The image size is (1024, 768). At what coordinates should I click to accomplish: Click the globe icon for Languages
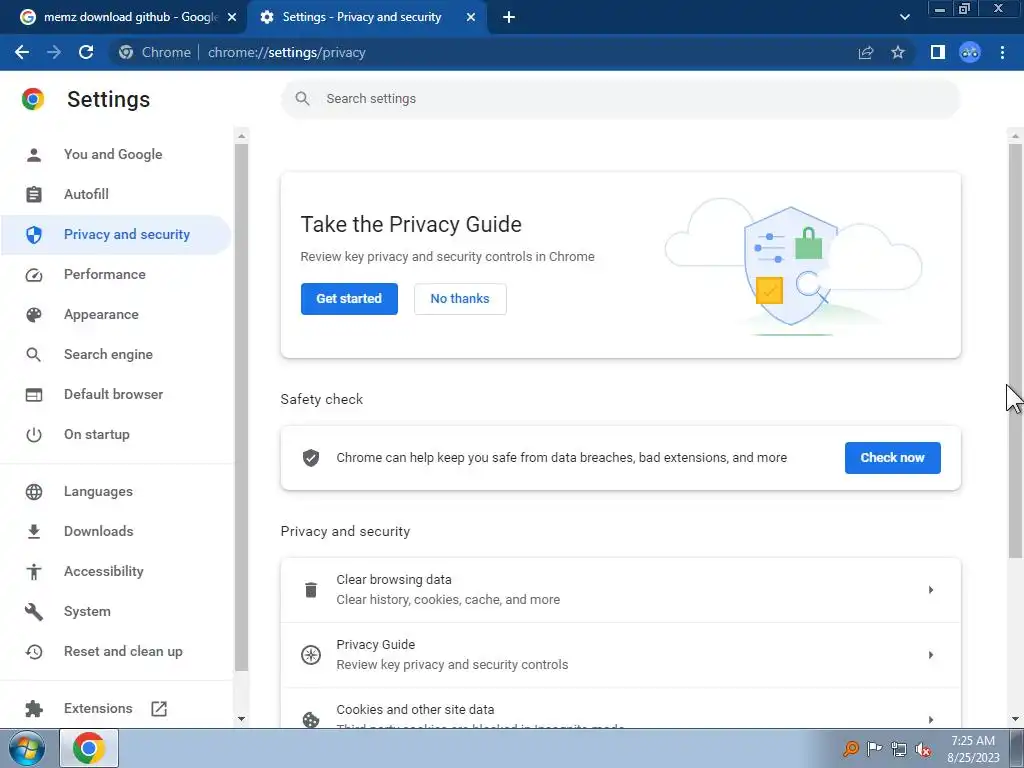coord(34,492)
